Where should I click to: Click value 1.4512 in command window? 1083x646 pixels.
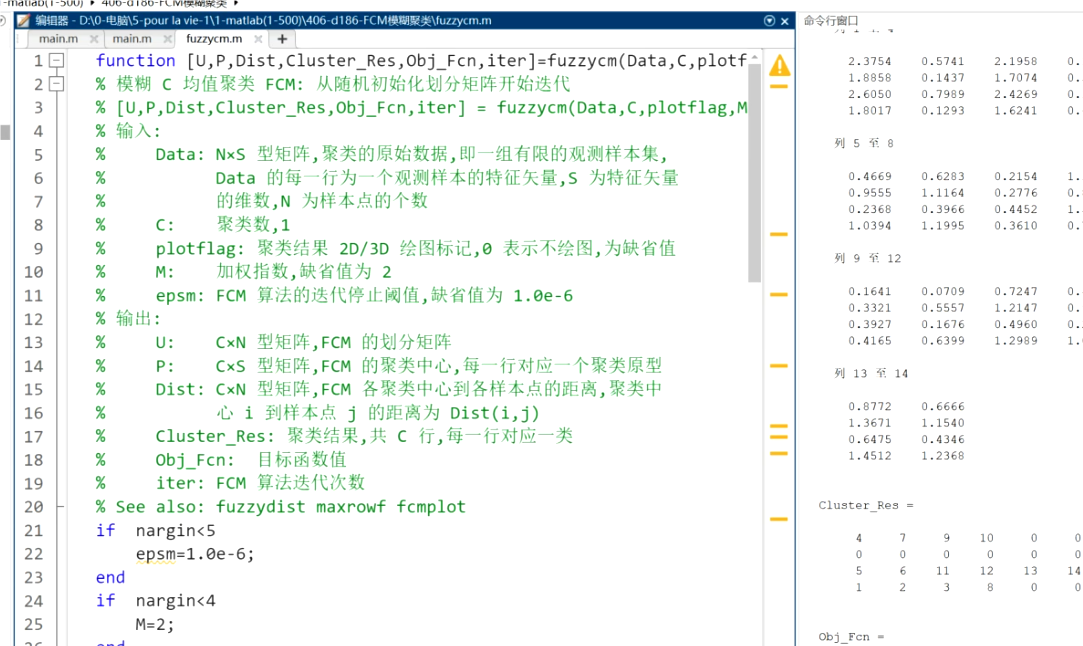point(870,456)
